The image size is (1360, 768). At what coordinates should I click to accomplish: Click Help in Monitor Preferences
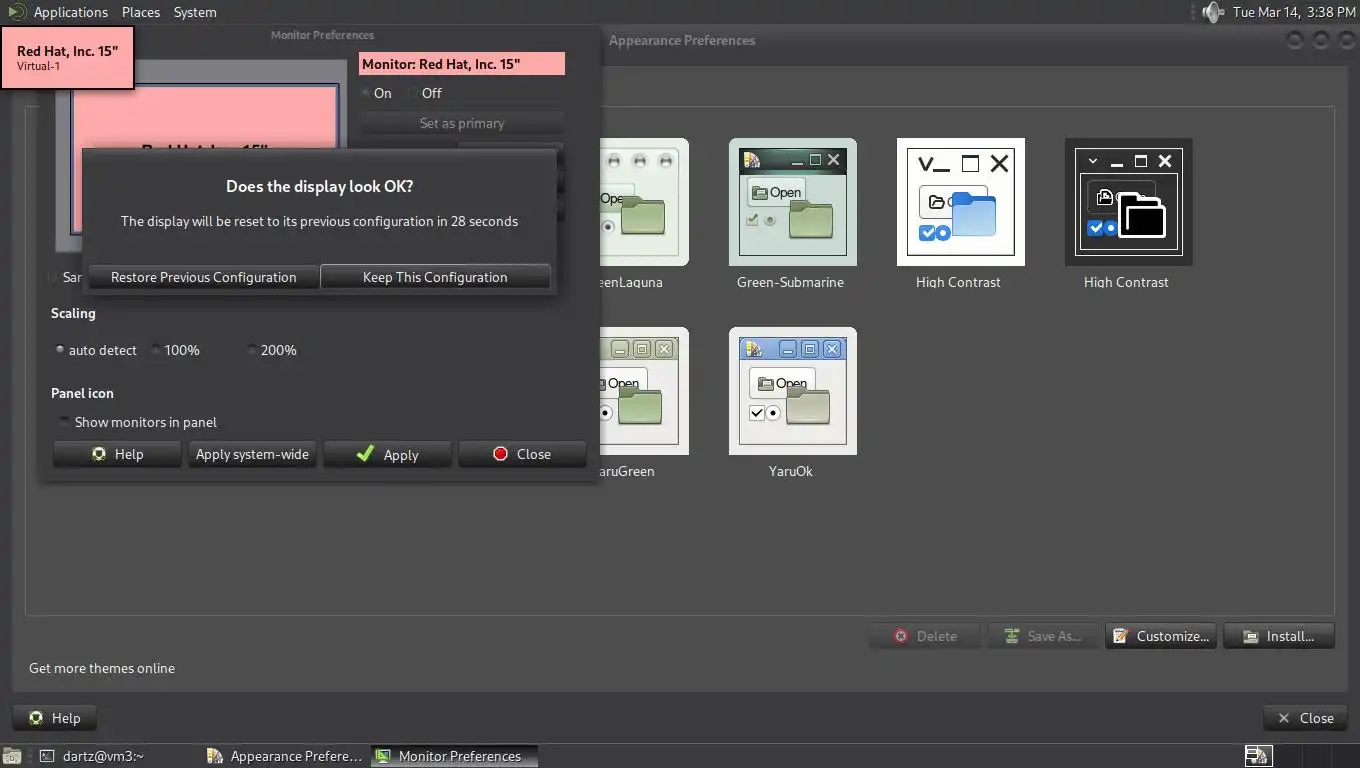(117, 454)
